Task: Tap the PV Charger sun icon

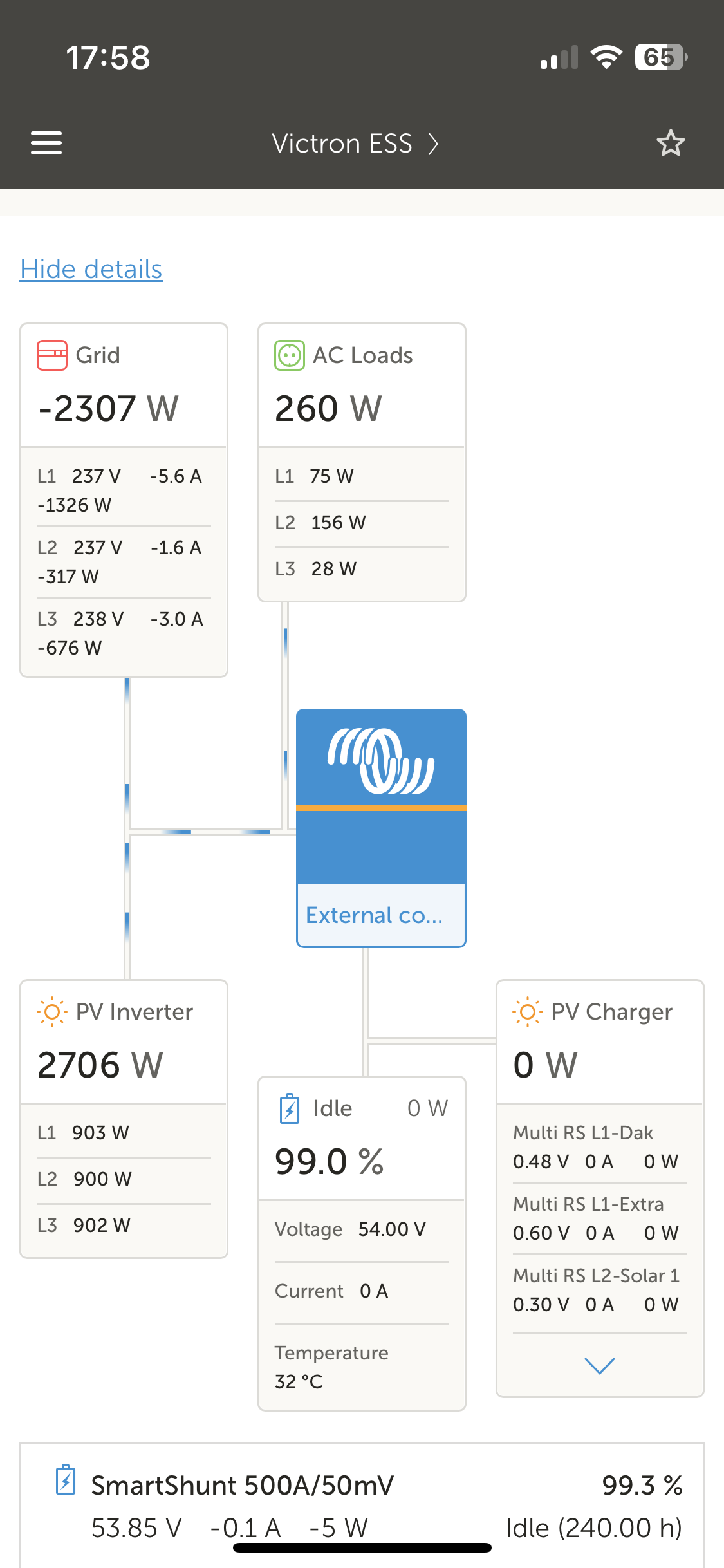Action: [x=528, y=1012]
